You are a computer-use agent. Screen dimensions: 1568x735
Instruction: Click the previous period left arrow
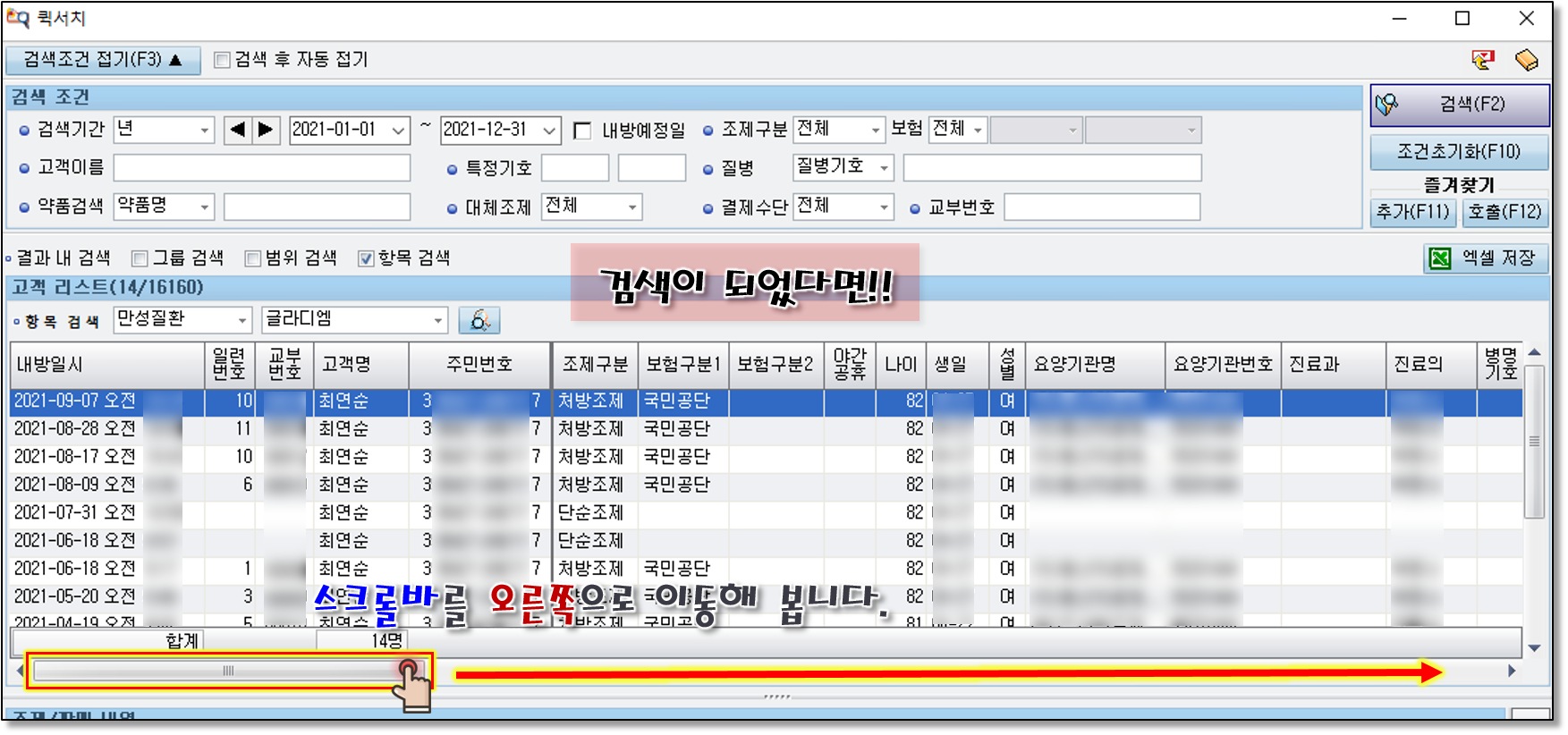(x=237, y=130)
